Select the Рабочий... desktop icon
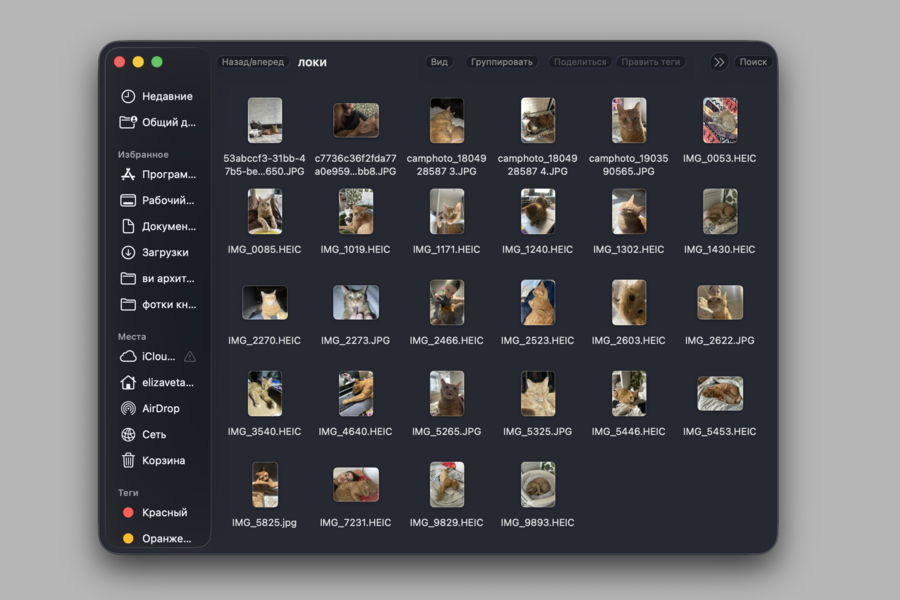The width and height of the screenshot is (900, 600). click(x=128, y=200)
